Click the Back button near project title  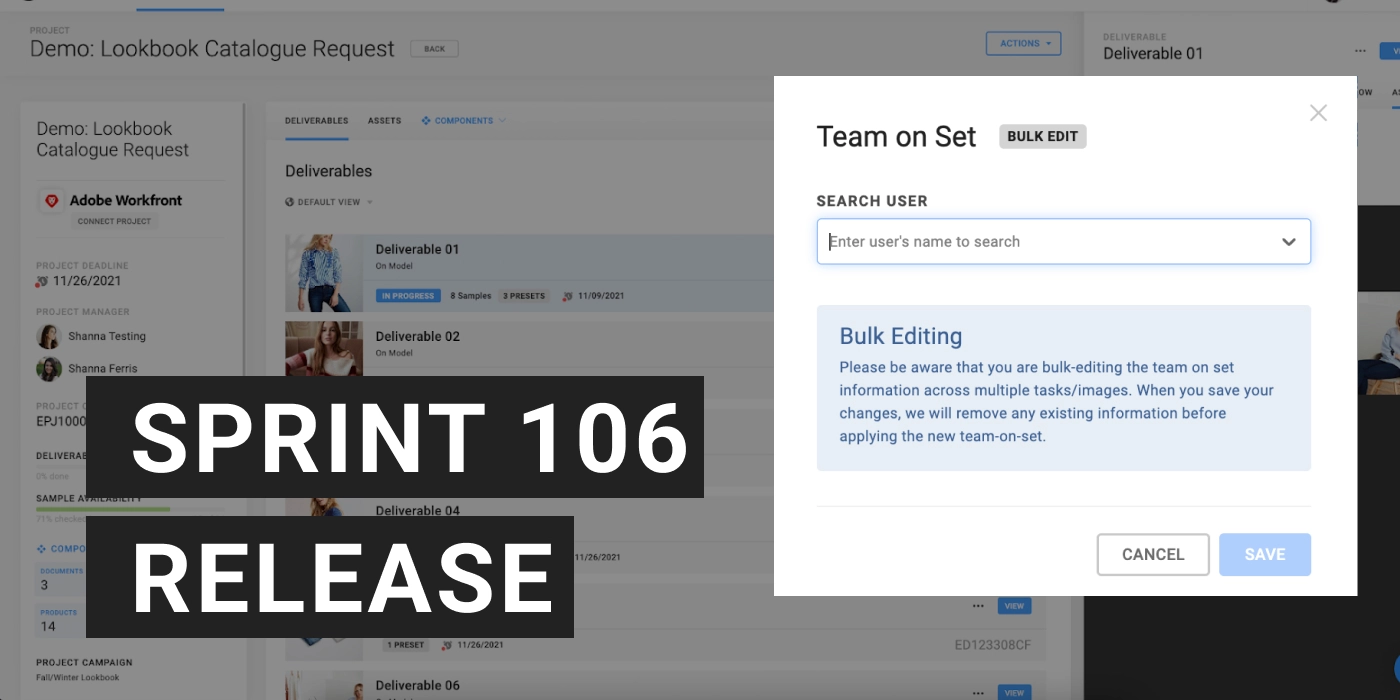pos(434,49)
